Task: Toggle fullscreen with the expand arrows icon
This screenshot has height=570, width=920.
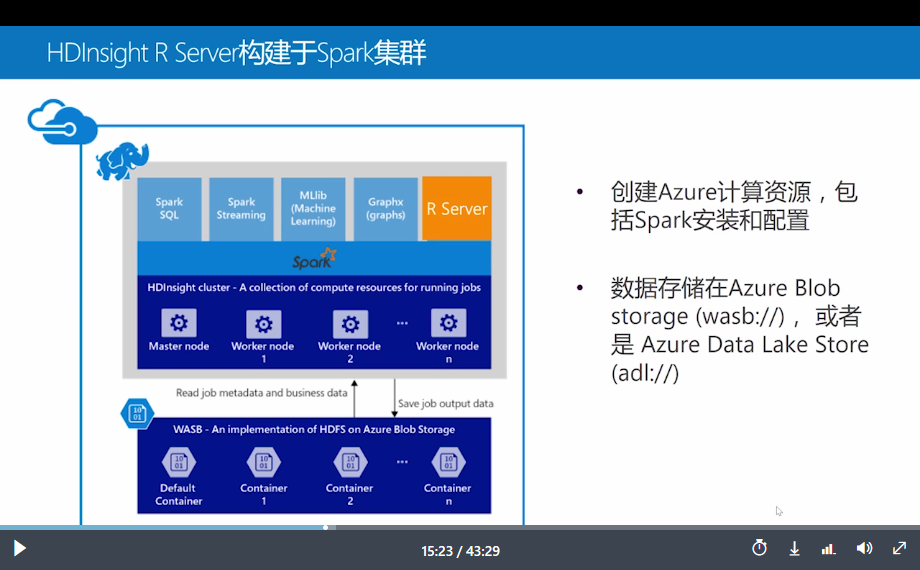Action: click(899, 548)
